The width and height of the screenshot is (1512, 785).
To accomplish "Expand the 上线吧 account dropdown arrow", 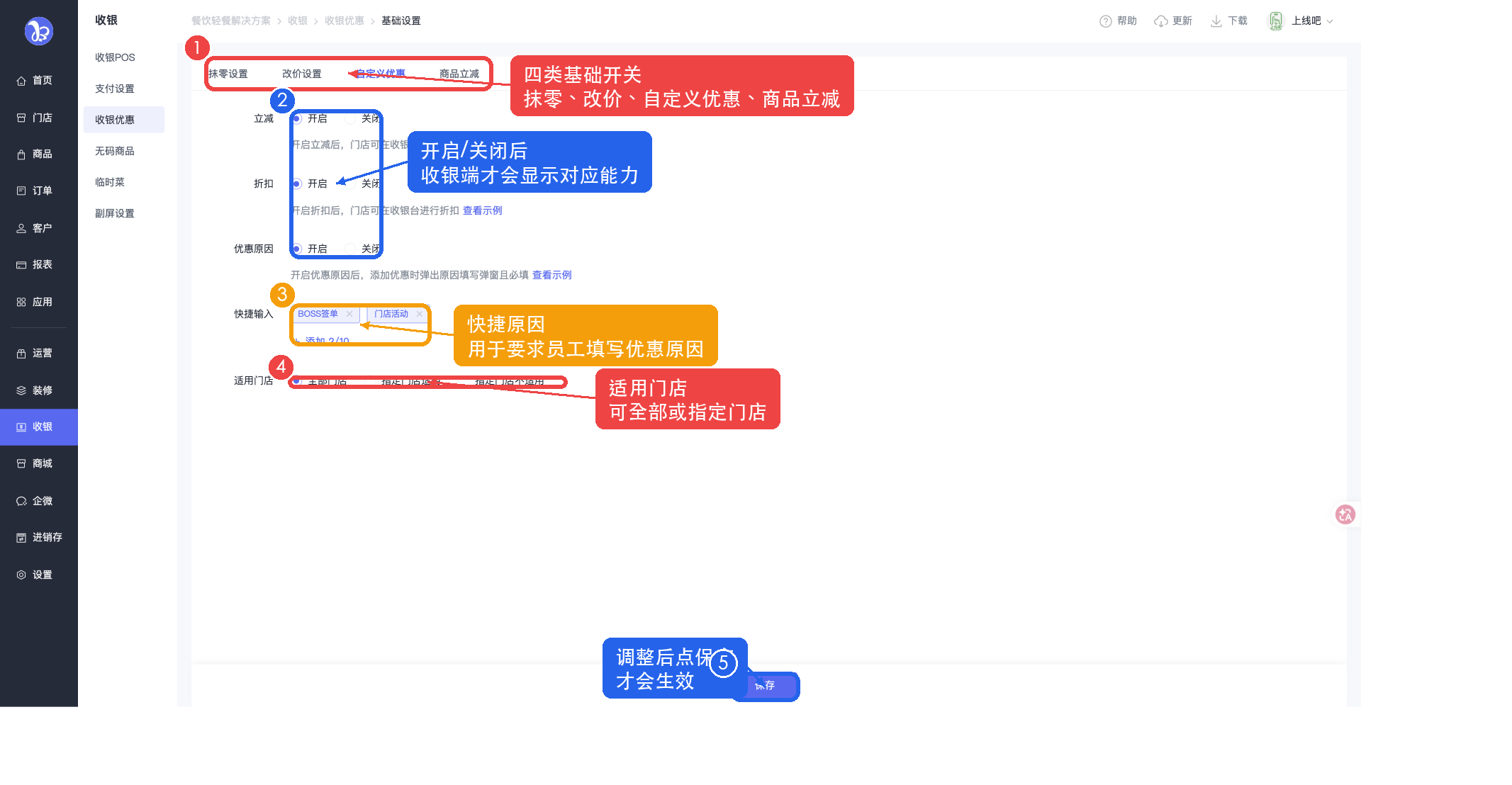I will pyautogui.click(x=1330, y=21).
